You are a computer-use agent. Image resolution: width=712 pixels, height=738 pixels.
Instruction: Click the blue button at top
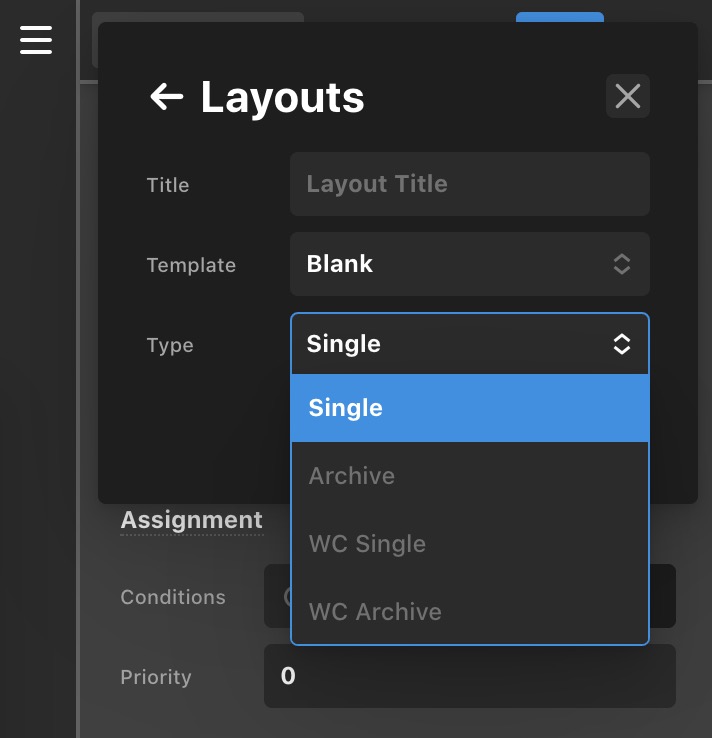560,17
